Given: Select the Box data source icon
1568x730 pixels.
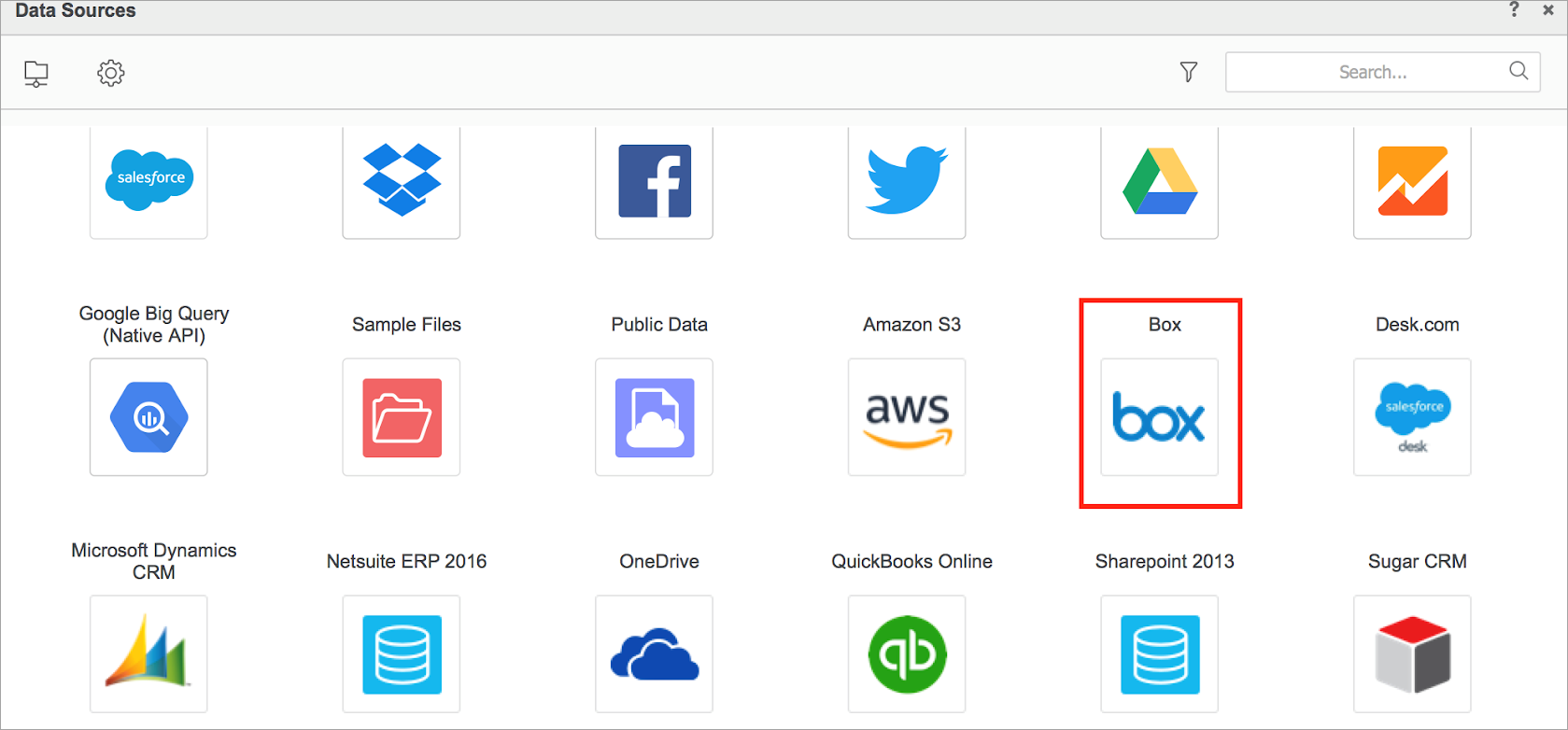Looking at the screenshot, I should 1160,417.
